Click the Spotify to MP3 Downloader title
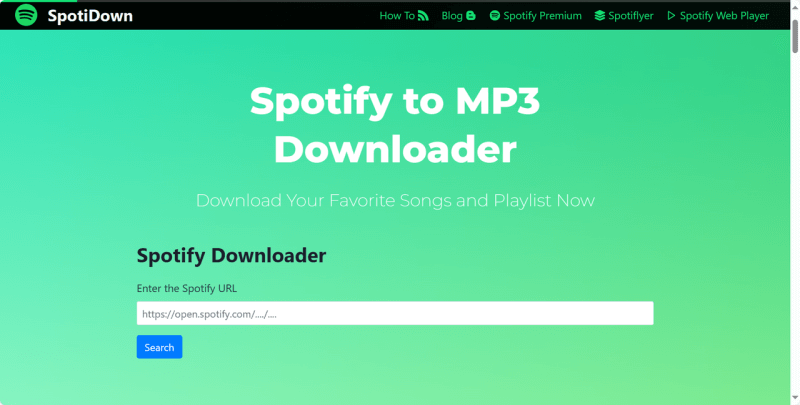Screen dimensions: 800x405 [x=395, y=125]
